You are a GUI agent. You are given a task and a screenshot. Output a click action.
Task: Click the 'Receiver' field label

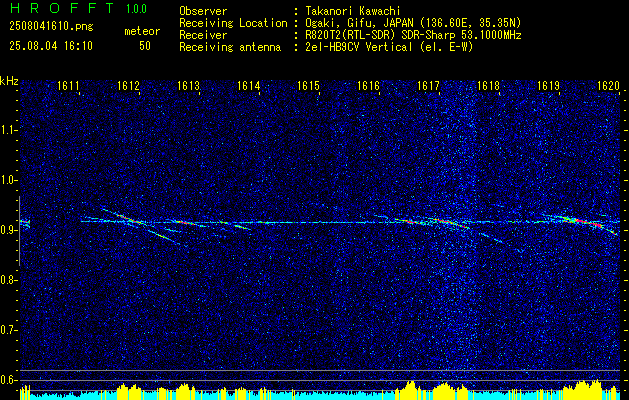tap(203, 35)
